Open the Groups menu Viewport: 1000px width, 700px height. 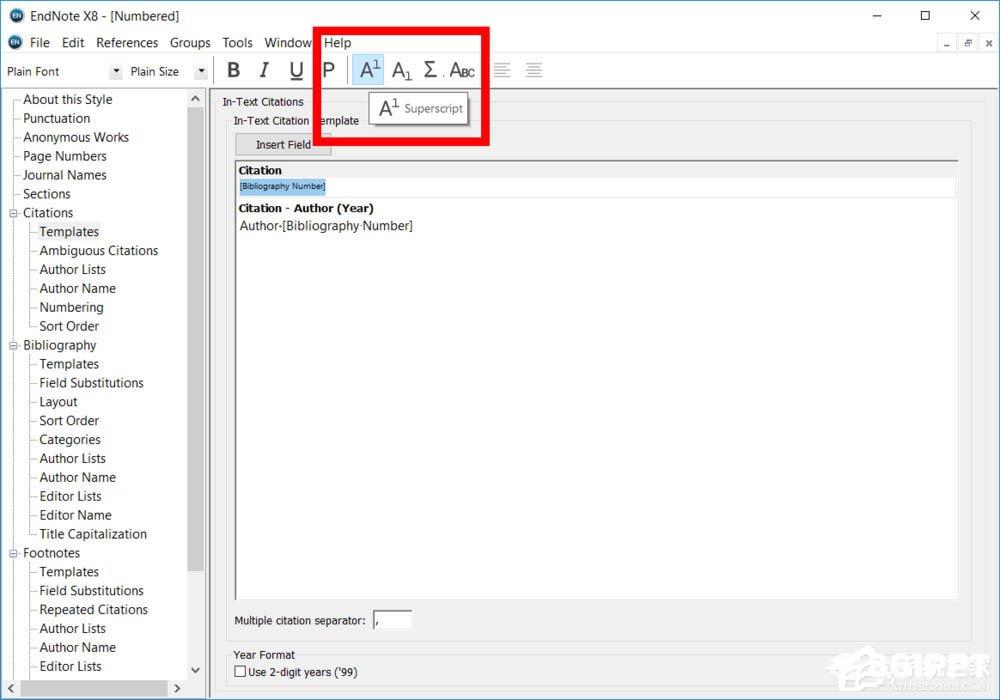[x=190, y=43]
